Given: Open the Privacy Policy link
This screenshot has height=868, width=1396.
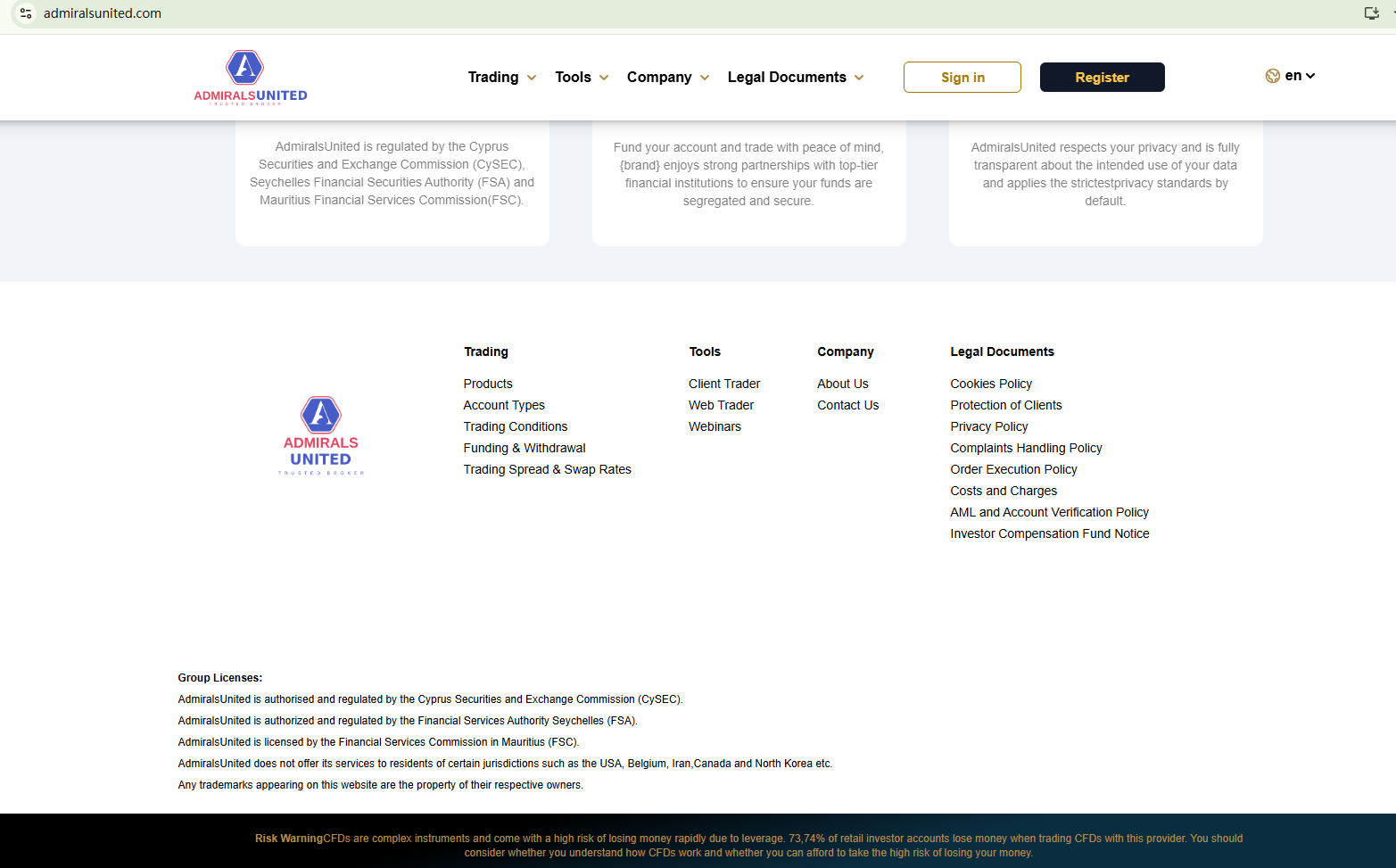Looking at the screenshot, I should click(989, 426).
